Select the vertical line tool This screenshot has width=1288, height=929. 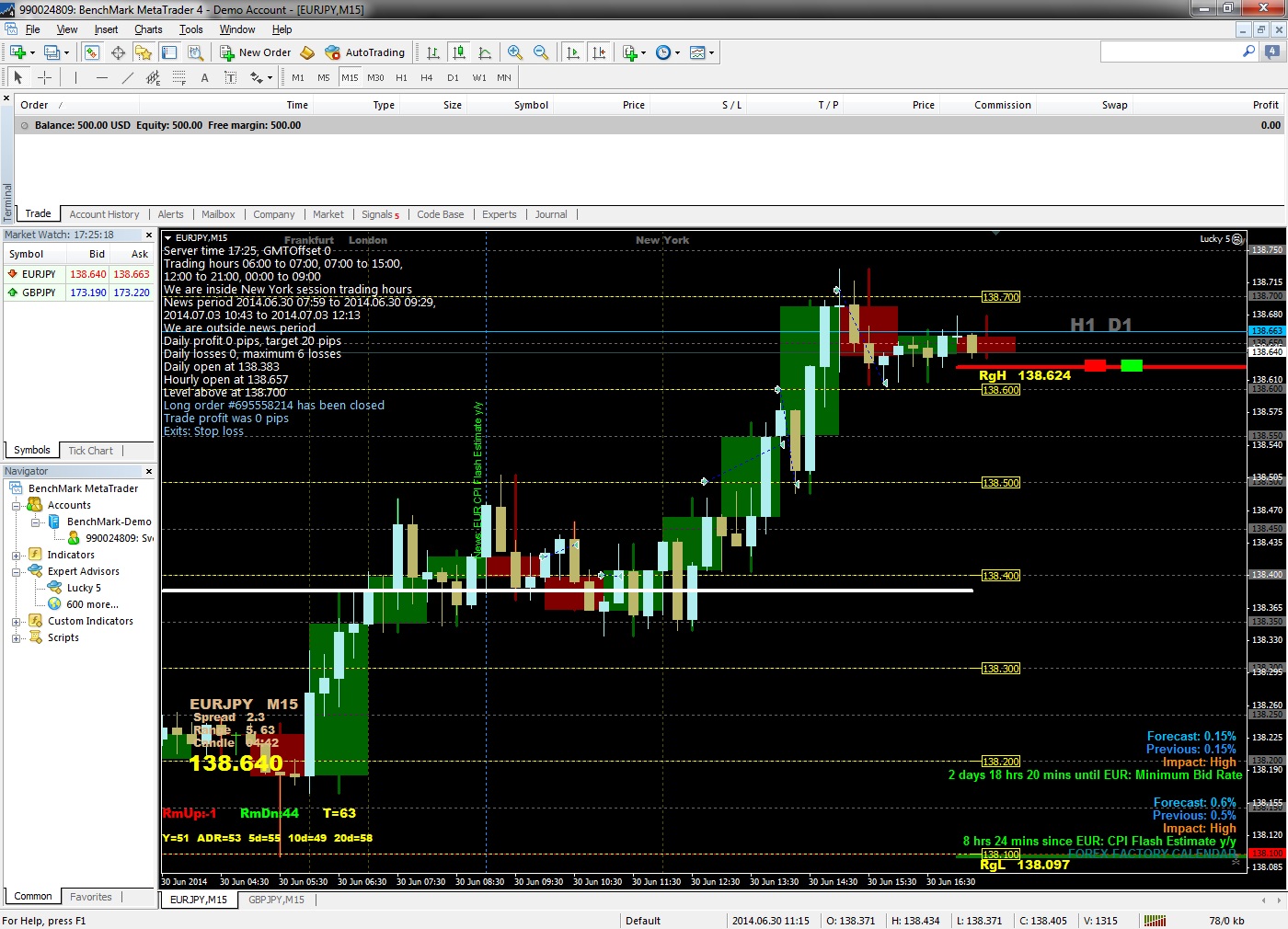(x=75, y=77)
